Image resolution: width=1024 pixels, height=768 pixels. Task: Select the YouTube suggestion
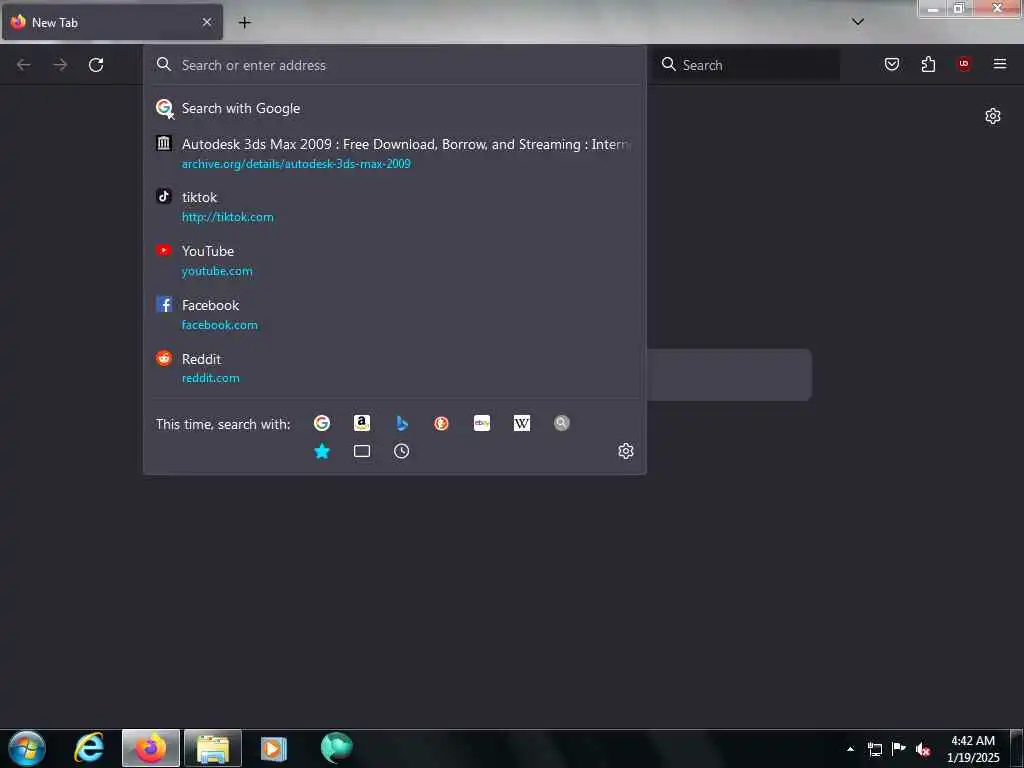click(394, 261)
